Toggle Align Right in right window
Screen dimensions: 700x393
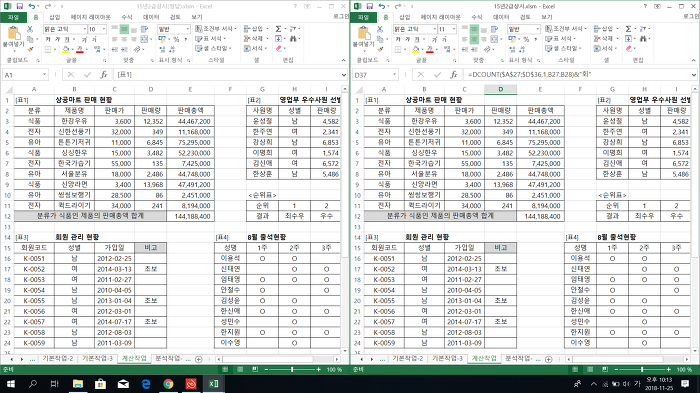coord(484,39)
